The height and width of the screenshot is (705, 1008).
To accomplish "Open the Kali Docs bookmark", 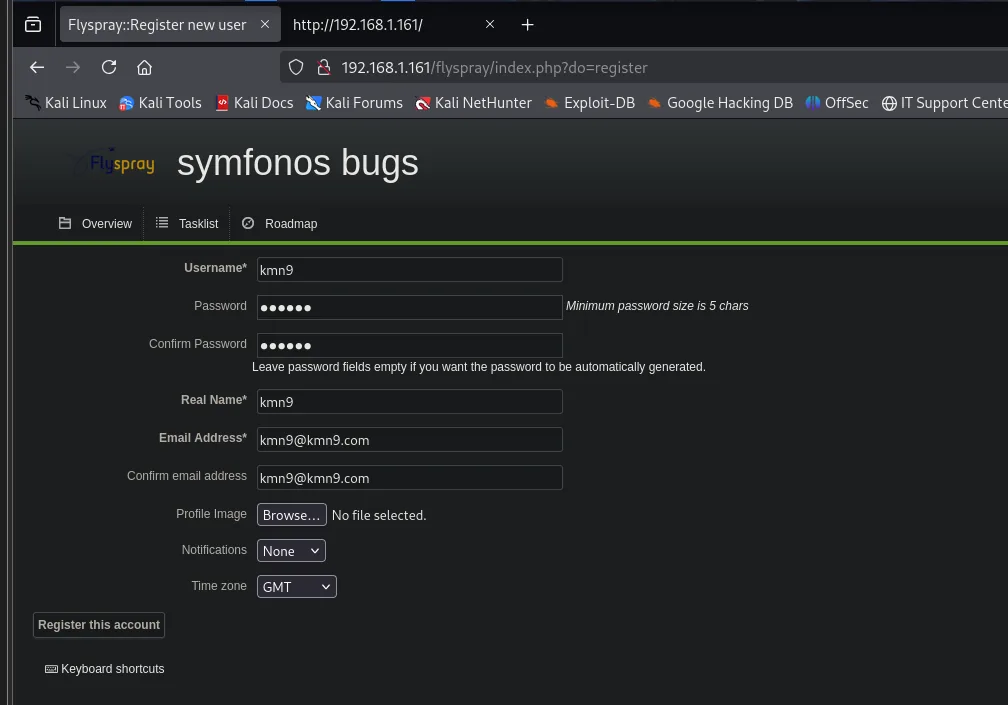I will click(x=254, y=103).
